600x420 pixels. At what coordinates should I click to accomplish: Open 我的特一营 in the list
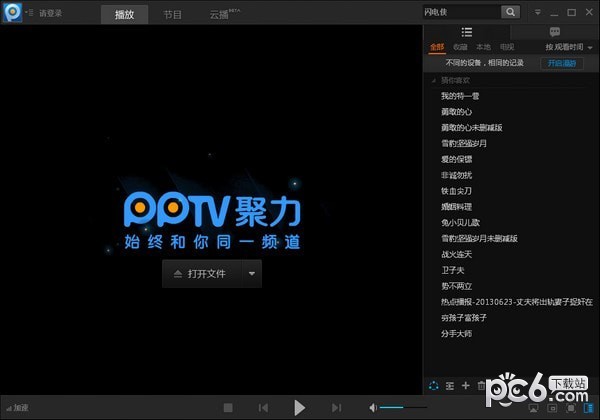[460, 96]
